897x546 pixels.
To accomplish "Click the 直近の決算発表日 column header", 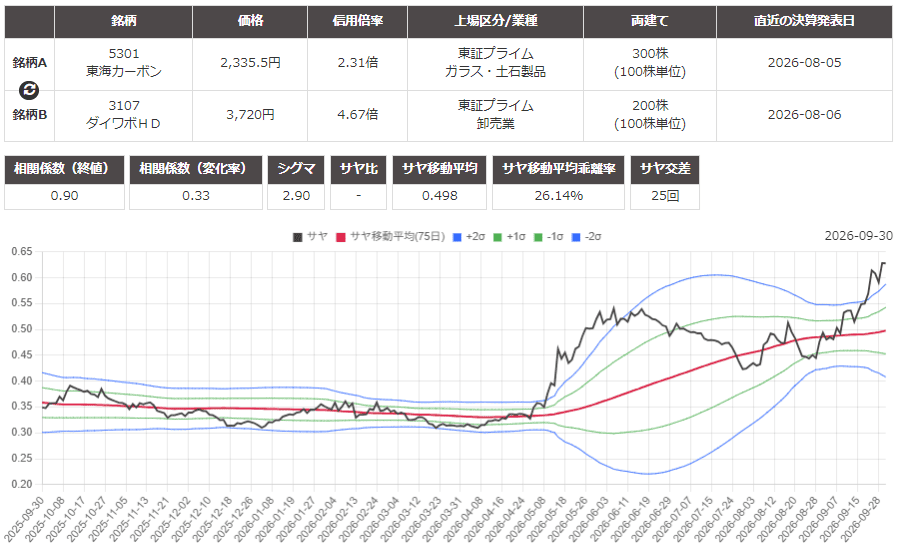I will pos(804,21).
